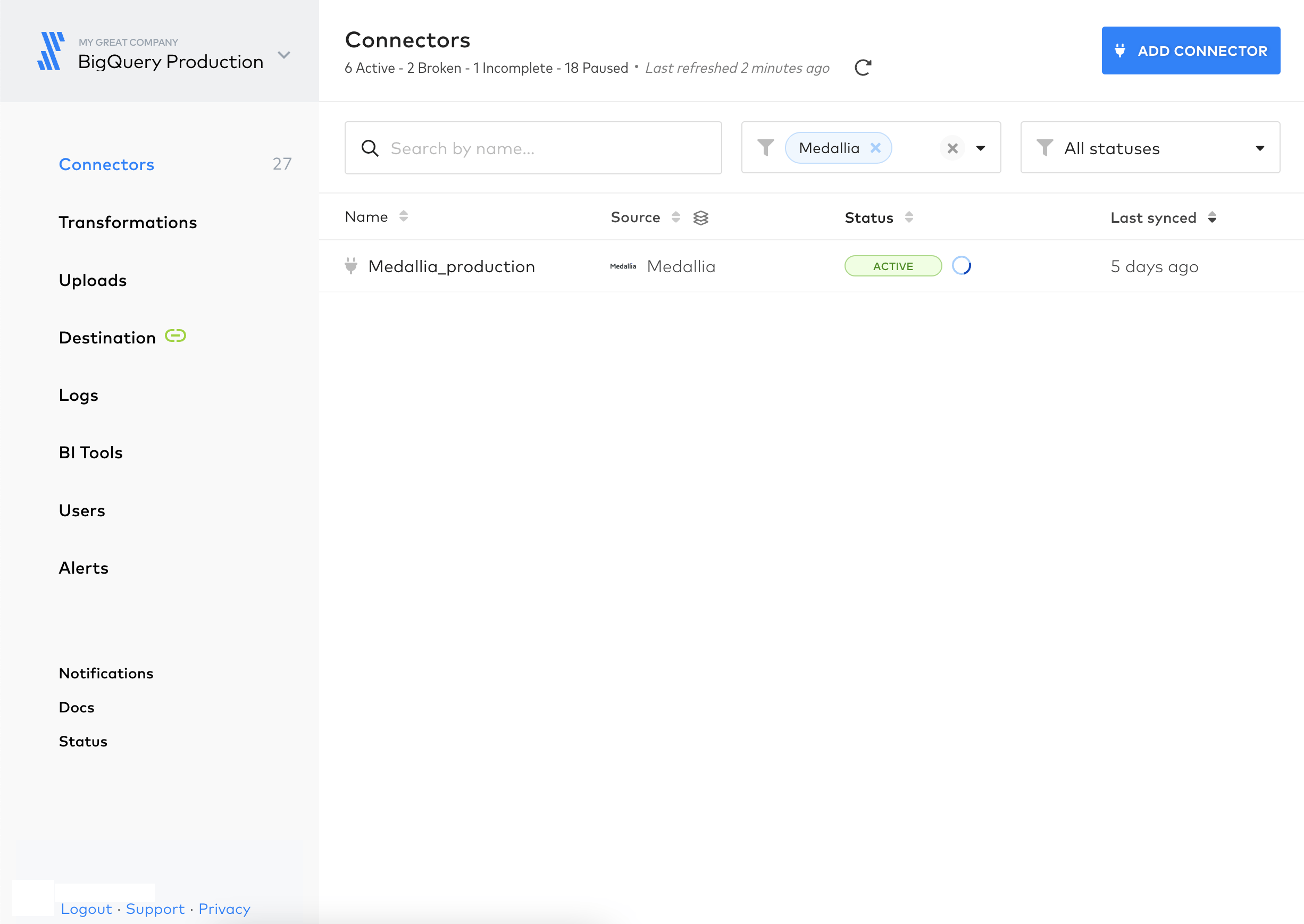Click the Source column header
This screenshot has width=1304, height=924.
(x=635, y=217)
